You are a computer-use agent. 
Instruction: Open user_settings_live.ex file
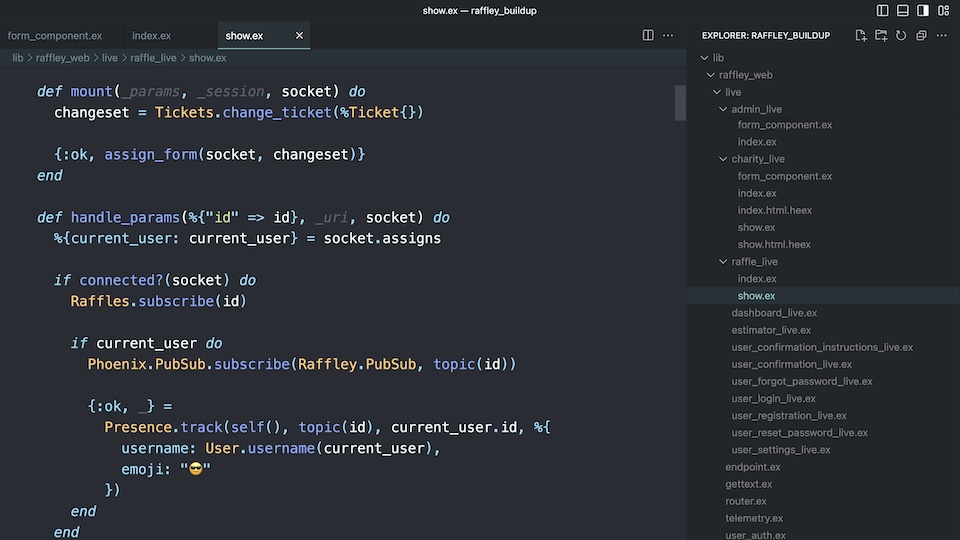point(781,450)
